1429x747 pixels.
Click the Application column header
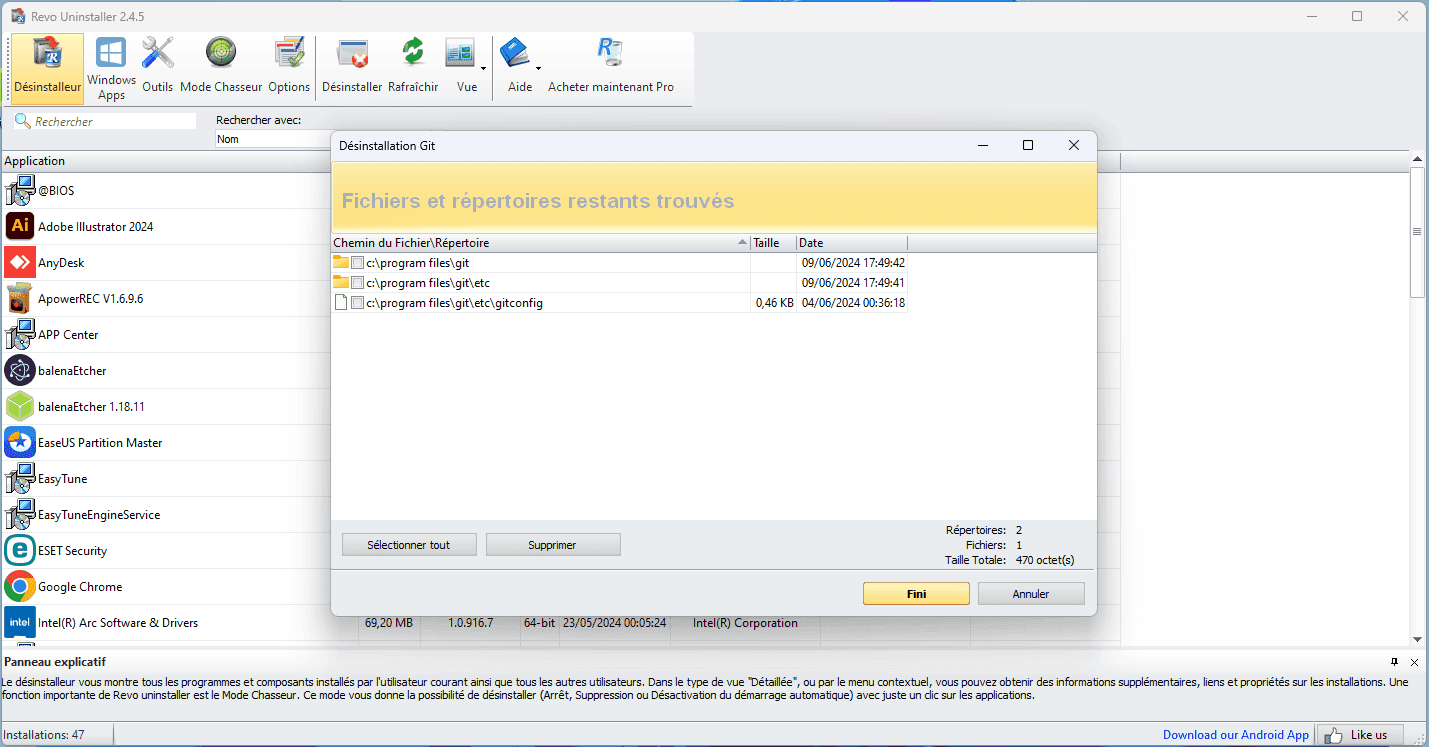pyautogui.click(x=166, y=161)
